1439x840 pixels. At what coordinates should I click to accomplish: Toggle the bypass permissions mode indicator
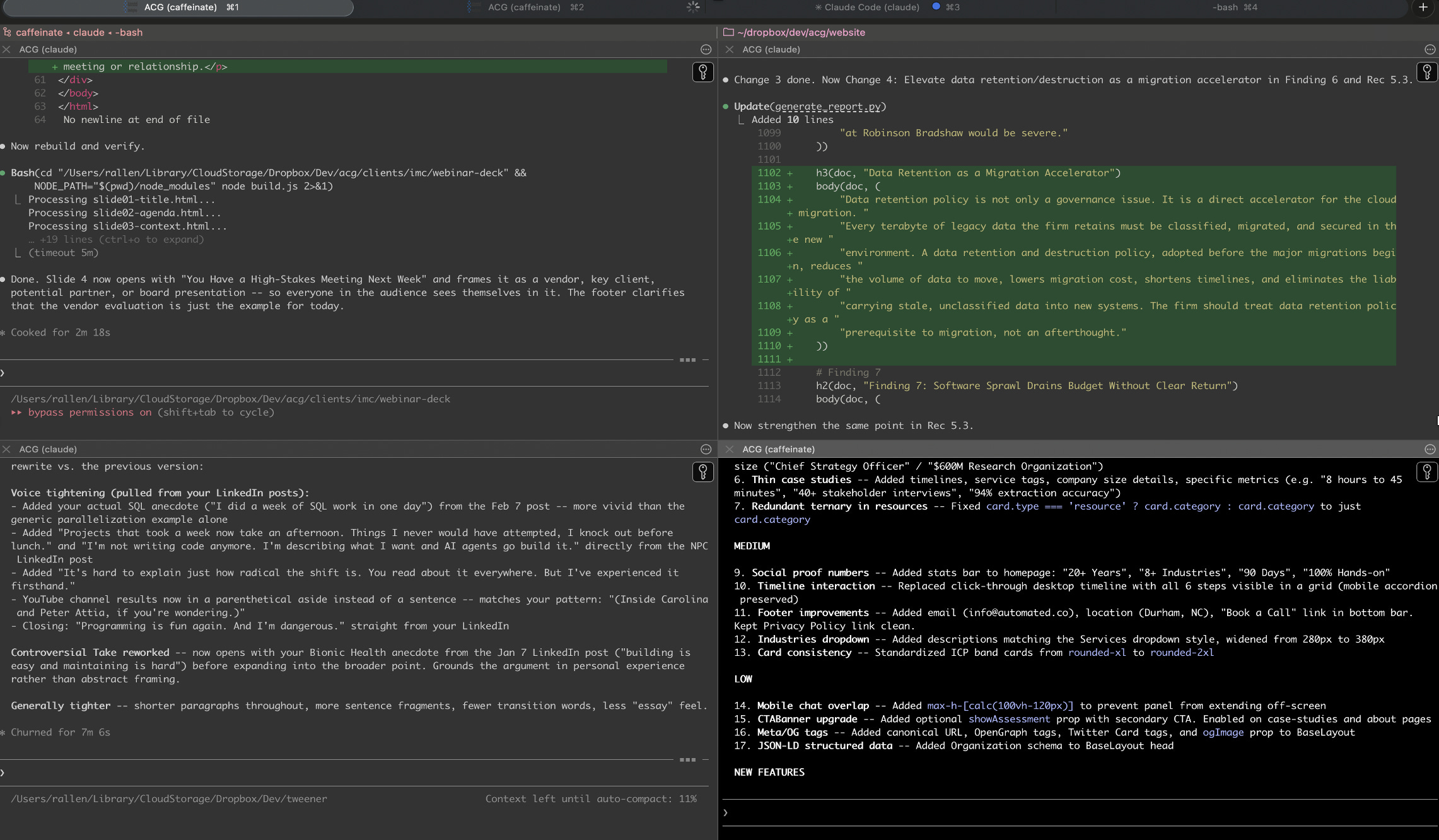89,412
